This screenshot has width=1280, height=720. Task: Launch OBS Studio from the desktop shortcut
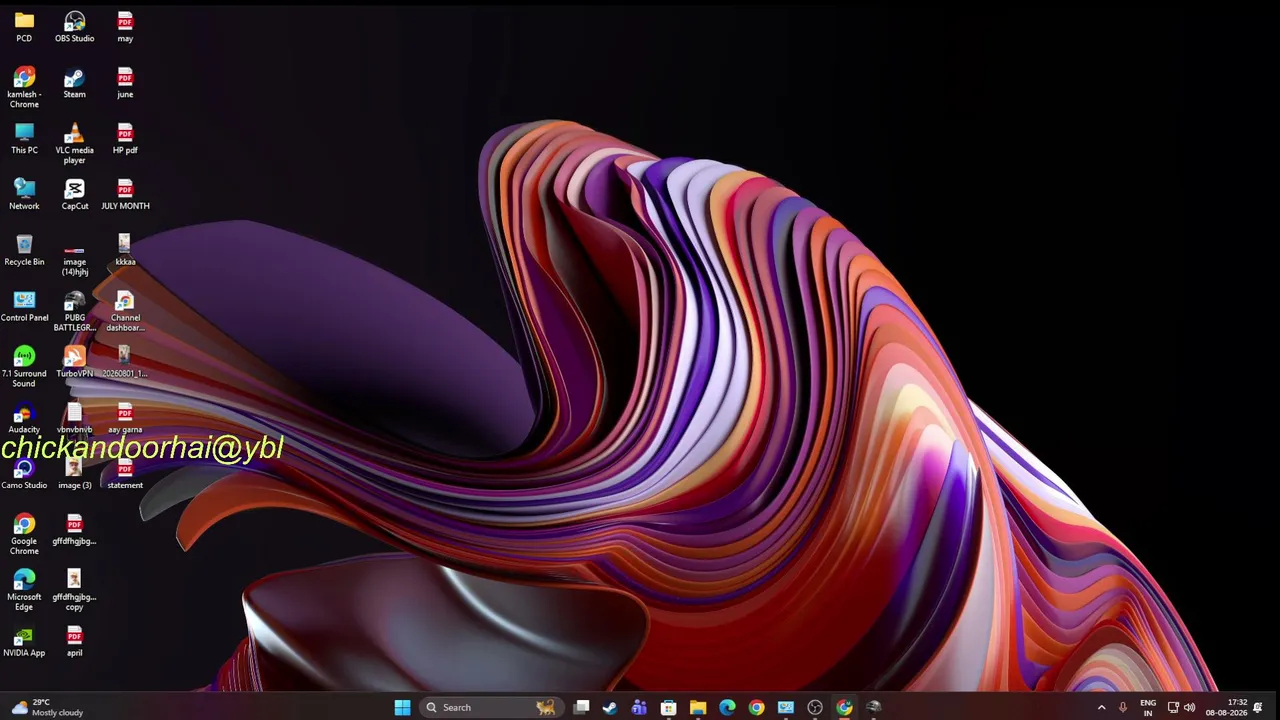pos(74,27)
